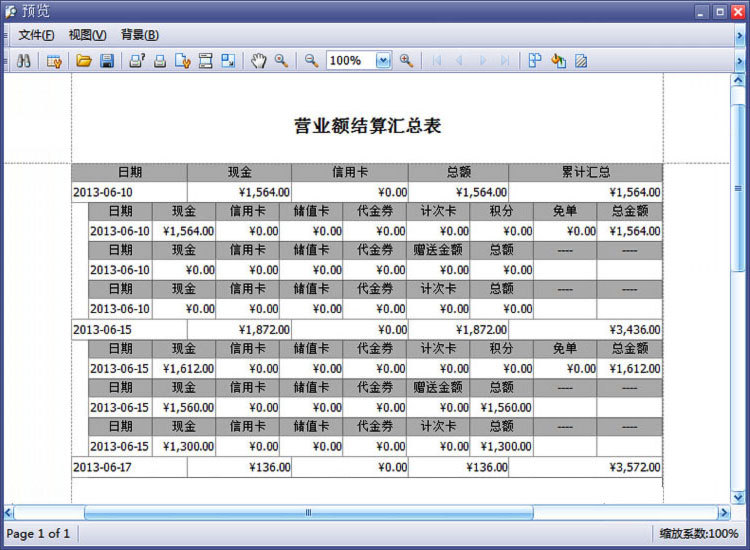
Task: Open the Watermark icon
Action: coord(581,61)
